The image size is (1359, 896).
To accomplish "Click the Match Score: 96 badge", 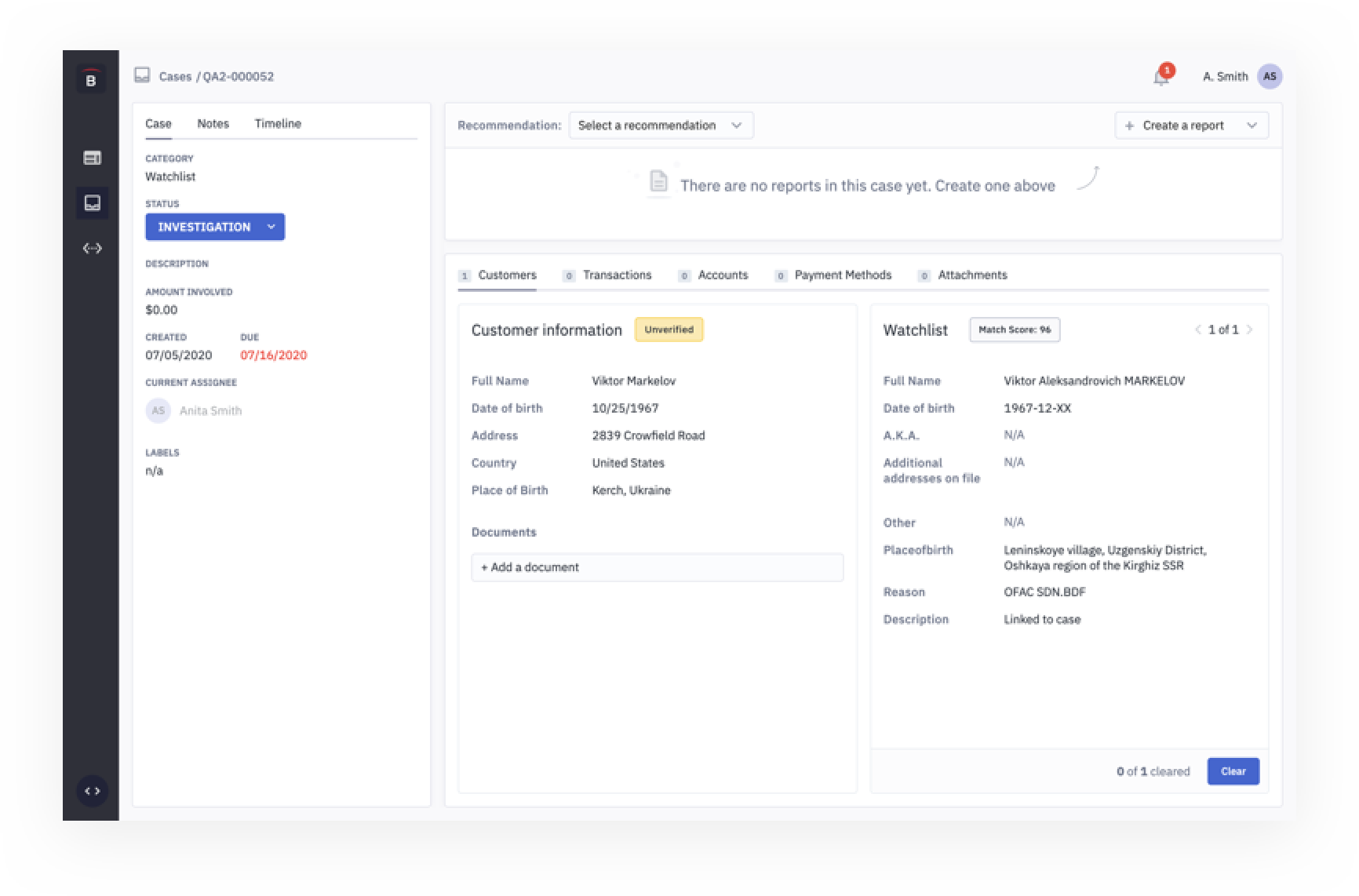I will coord(1015,330).
